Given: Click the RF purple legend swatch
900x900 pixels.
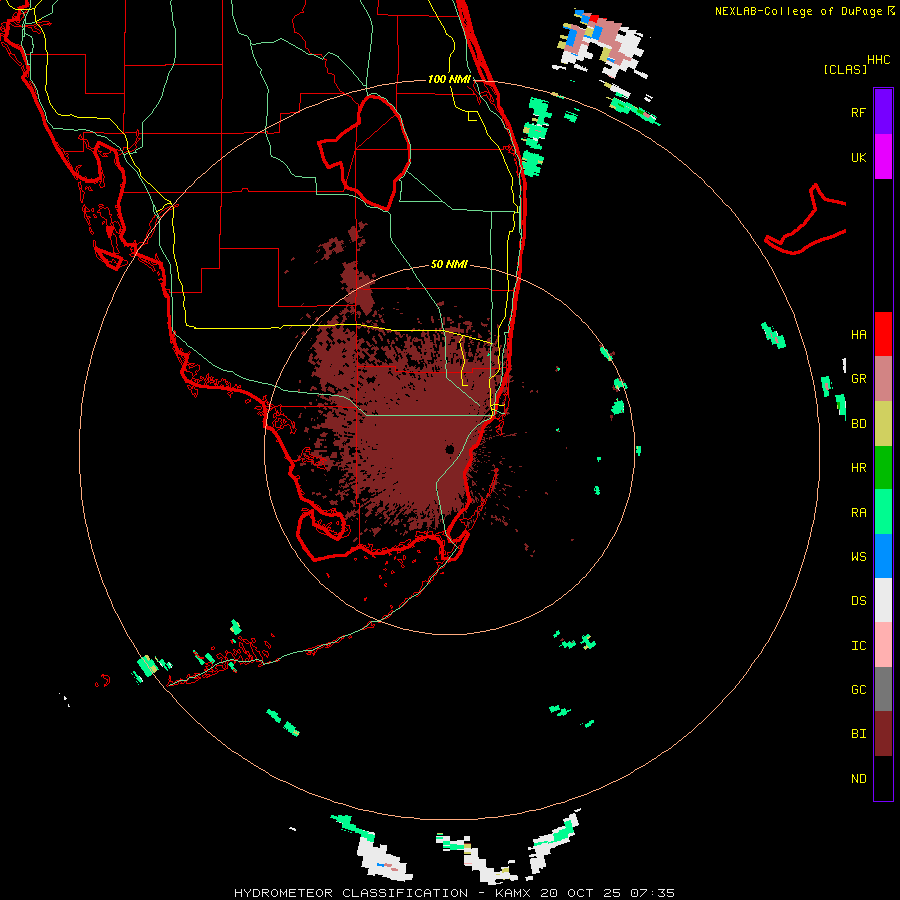Looking at the screenshot, I should [883, 111].
